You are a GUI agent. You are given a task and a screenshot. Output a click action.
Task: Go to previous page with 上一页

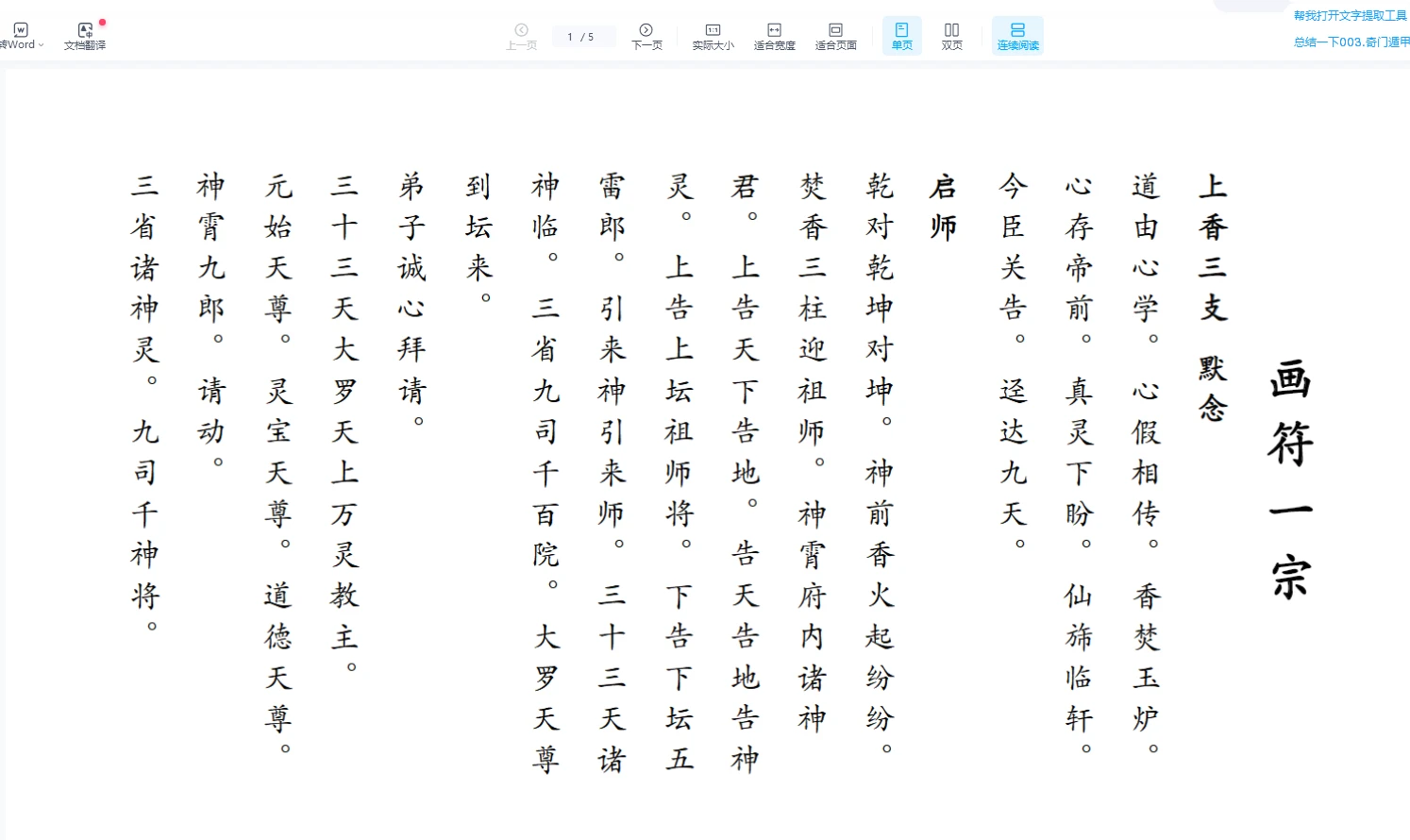tap(521, 36)
